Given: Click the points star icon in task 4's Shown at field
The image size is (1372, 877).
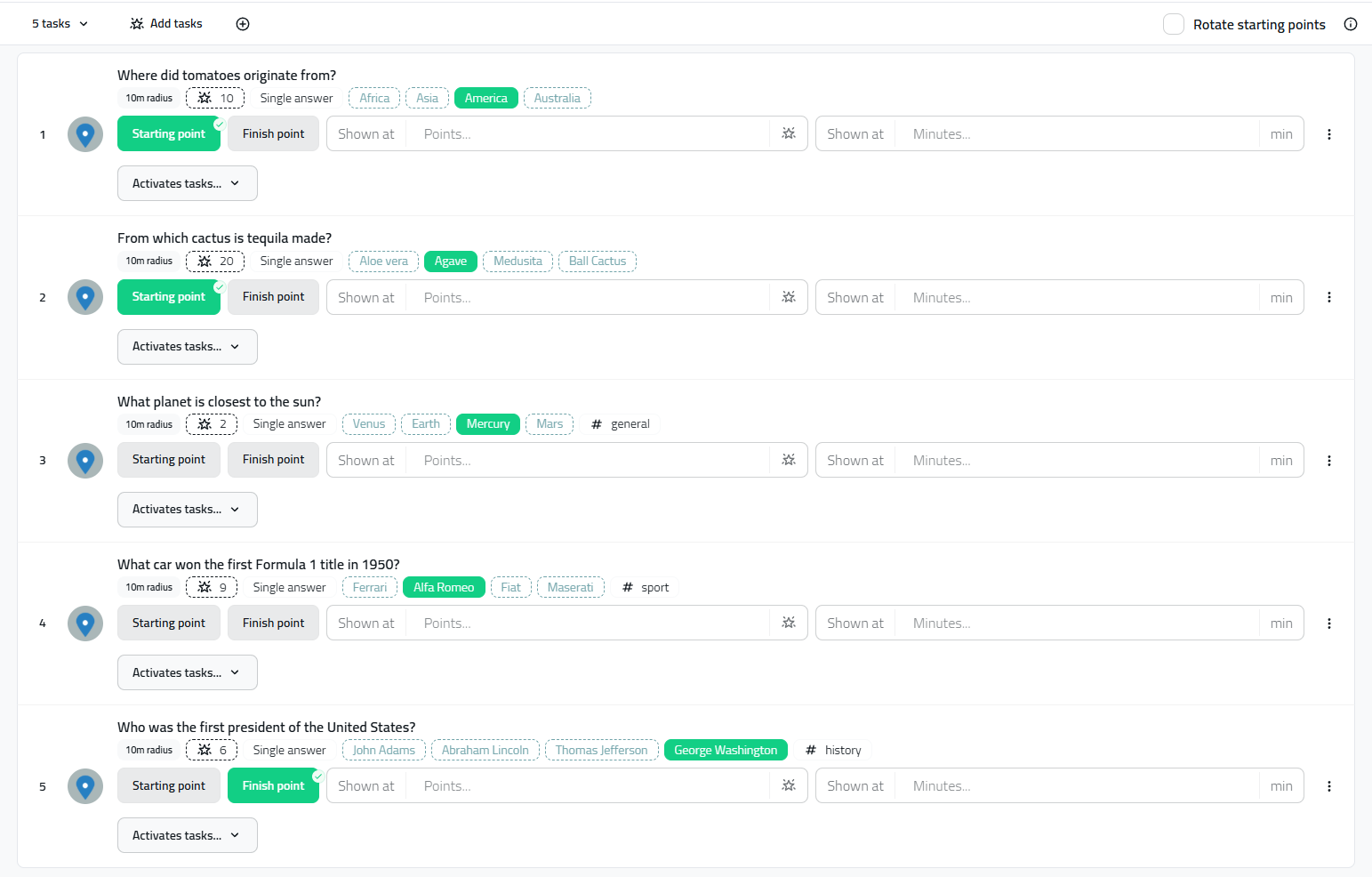Looking at the screenshot, I should coord(788,623).
